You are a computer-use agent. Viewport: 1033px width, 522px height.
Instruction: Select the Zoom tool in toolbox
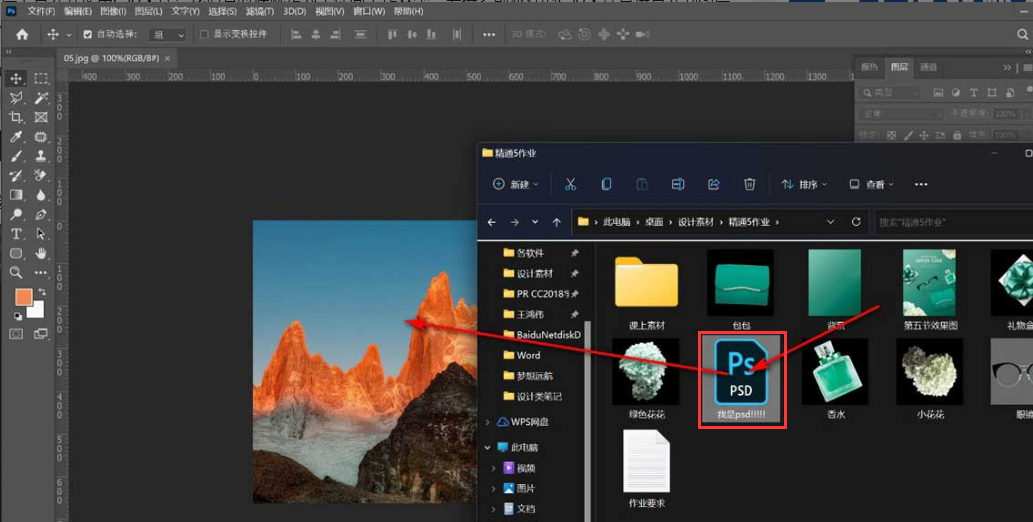click(x=17, y=272)
